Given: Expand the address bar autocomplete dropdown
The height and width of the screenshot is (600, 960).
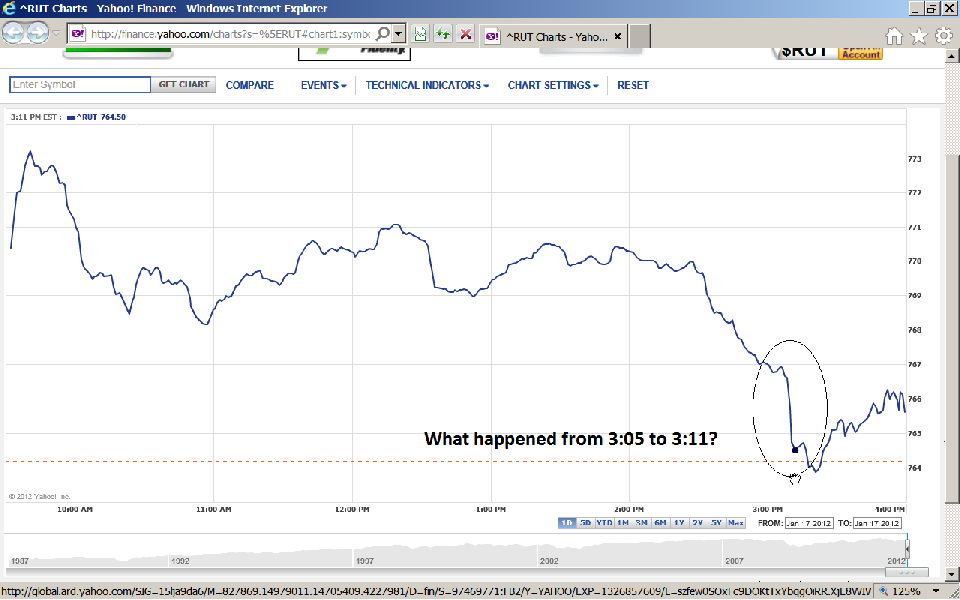Looking at the screenshot, I should [x=399, y=34].
